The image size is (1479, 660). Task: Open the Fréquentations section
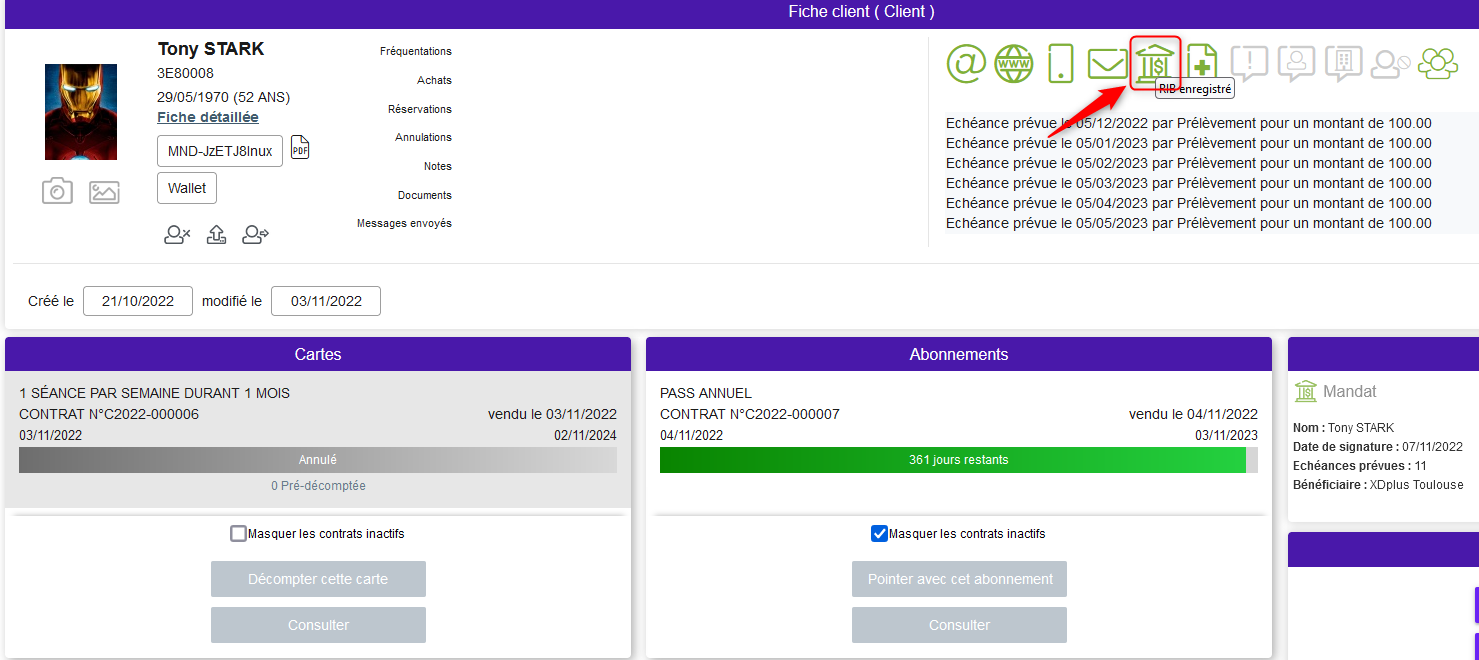pos(416,51)
